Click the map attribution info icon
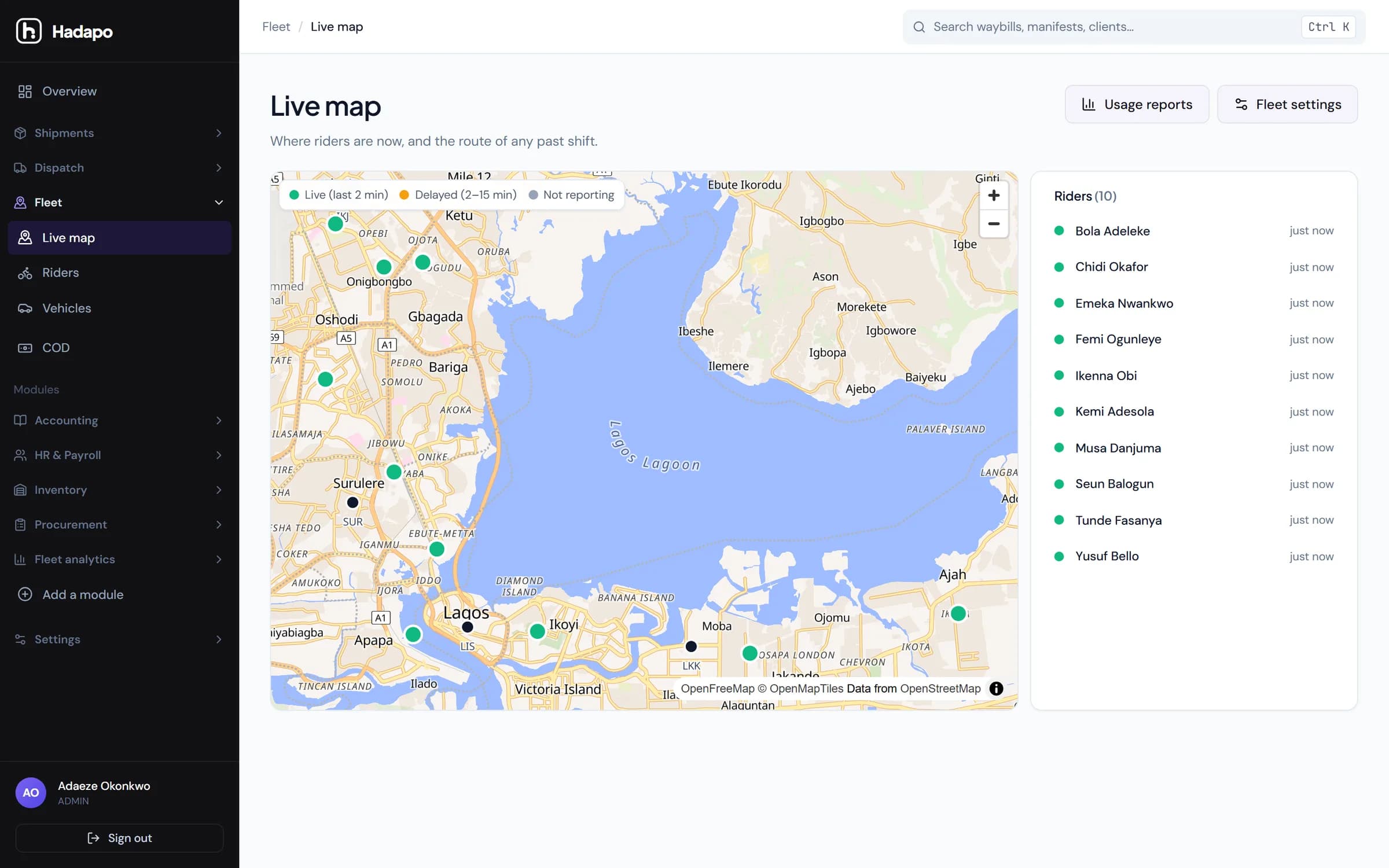 [x=996, y=689]
